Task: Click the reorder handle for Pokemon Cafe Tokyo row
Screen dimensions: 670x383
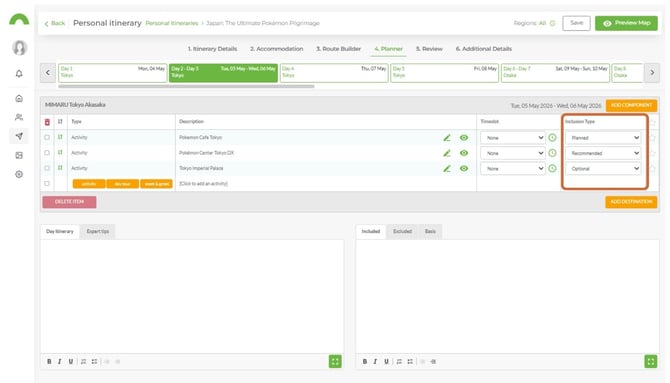Action: click(x=60, y=137)
